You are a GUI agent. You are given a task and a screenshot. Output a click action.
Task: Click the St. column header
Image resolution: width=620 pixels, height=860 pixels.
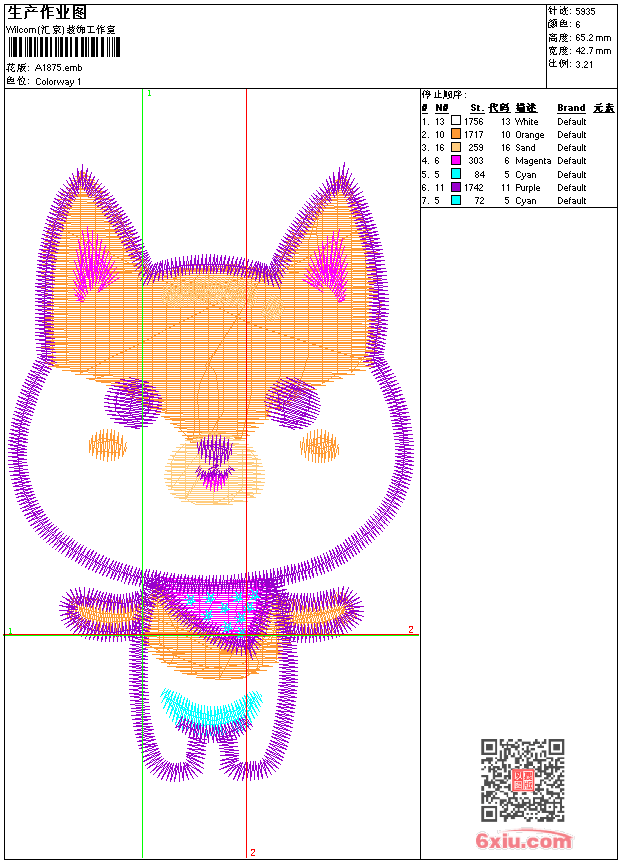pos(477,108)
